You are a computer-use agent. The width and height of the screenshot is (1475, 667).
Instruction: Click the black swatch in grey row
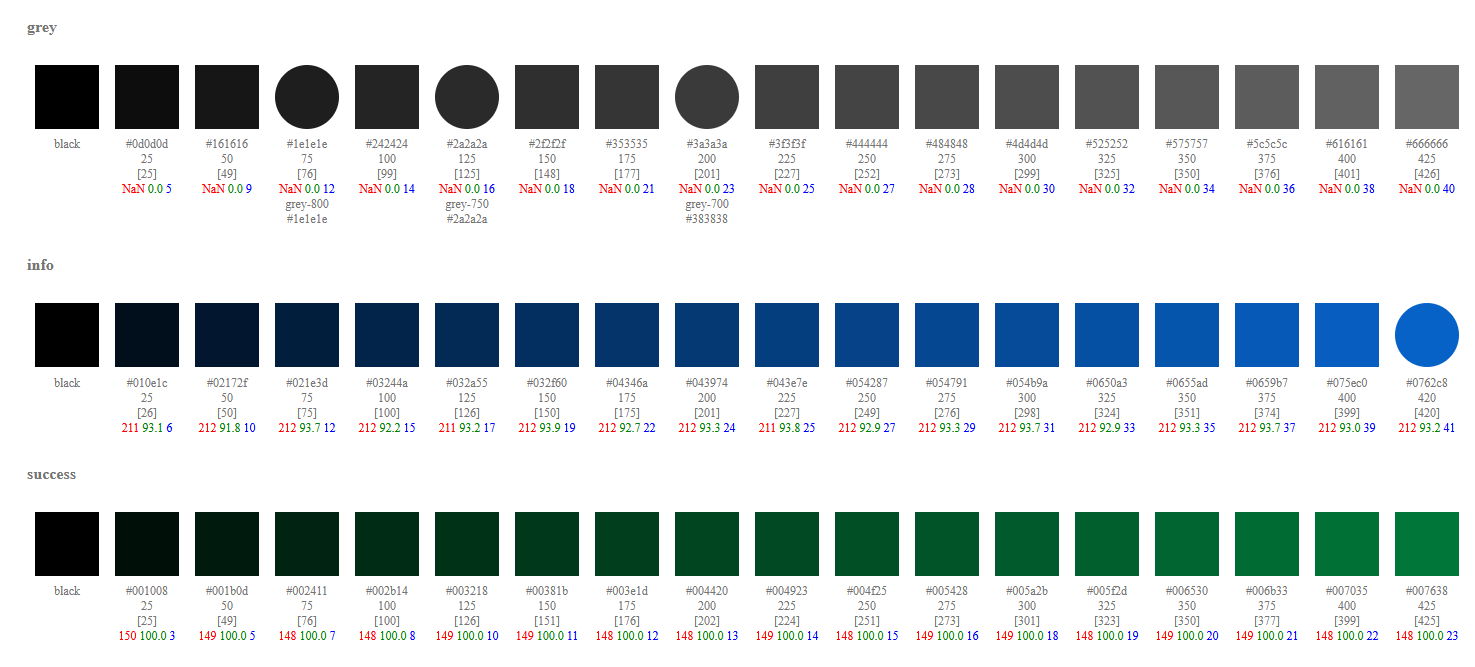pyautogui.click(x=67, y=97)
